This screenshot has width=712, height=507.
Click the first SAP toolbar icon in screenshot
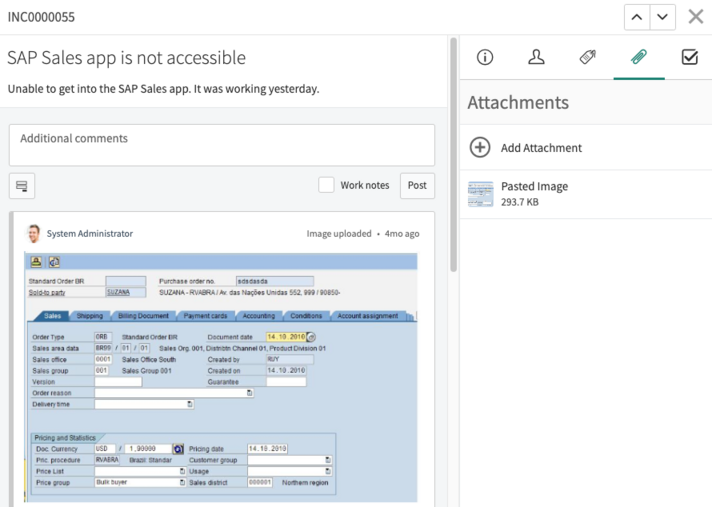tap(36, 261)
